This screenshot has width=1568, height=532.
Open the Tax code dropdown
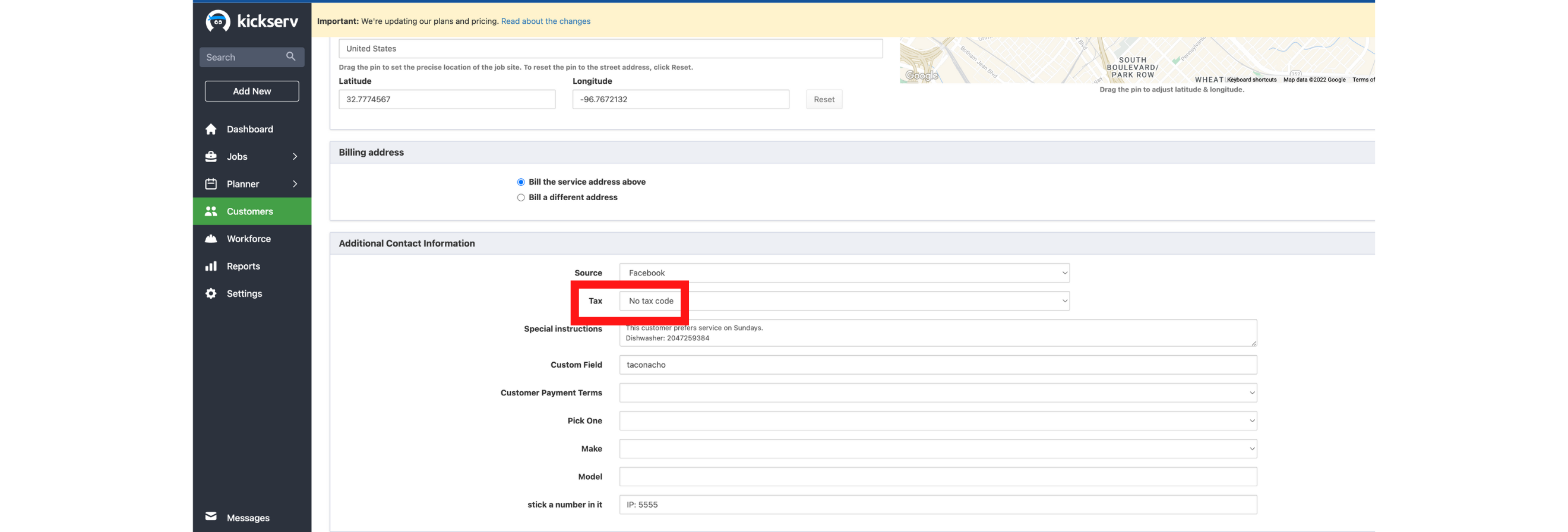click(x=843, y=300)
